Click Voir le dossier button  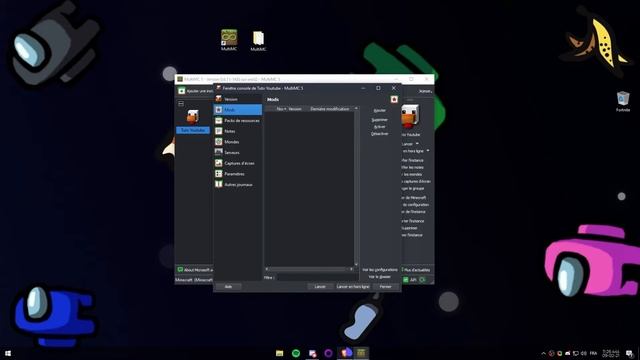[x=380, y=277]
